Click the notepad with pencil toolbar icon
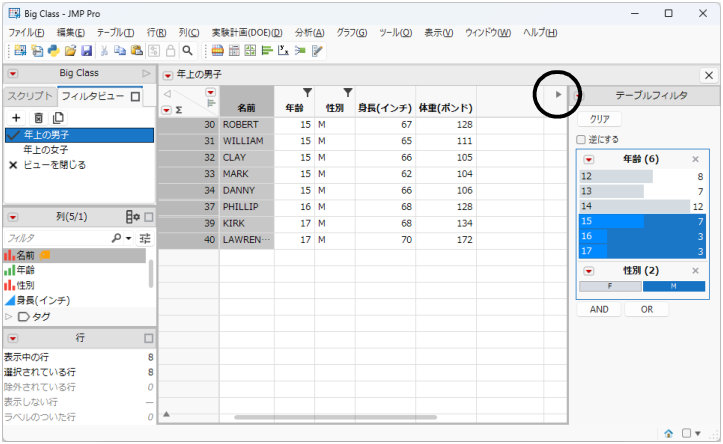This screenshot has width=723, height=444. [x=317, y=51]
